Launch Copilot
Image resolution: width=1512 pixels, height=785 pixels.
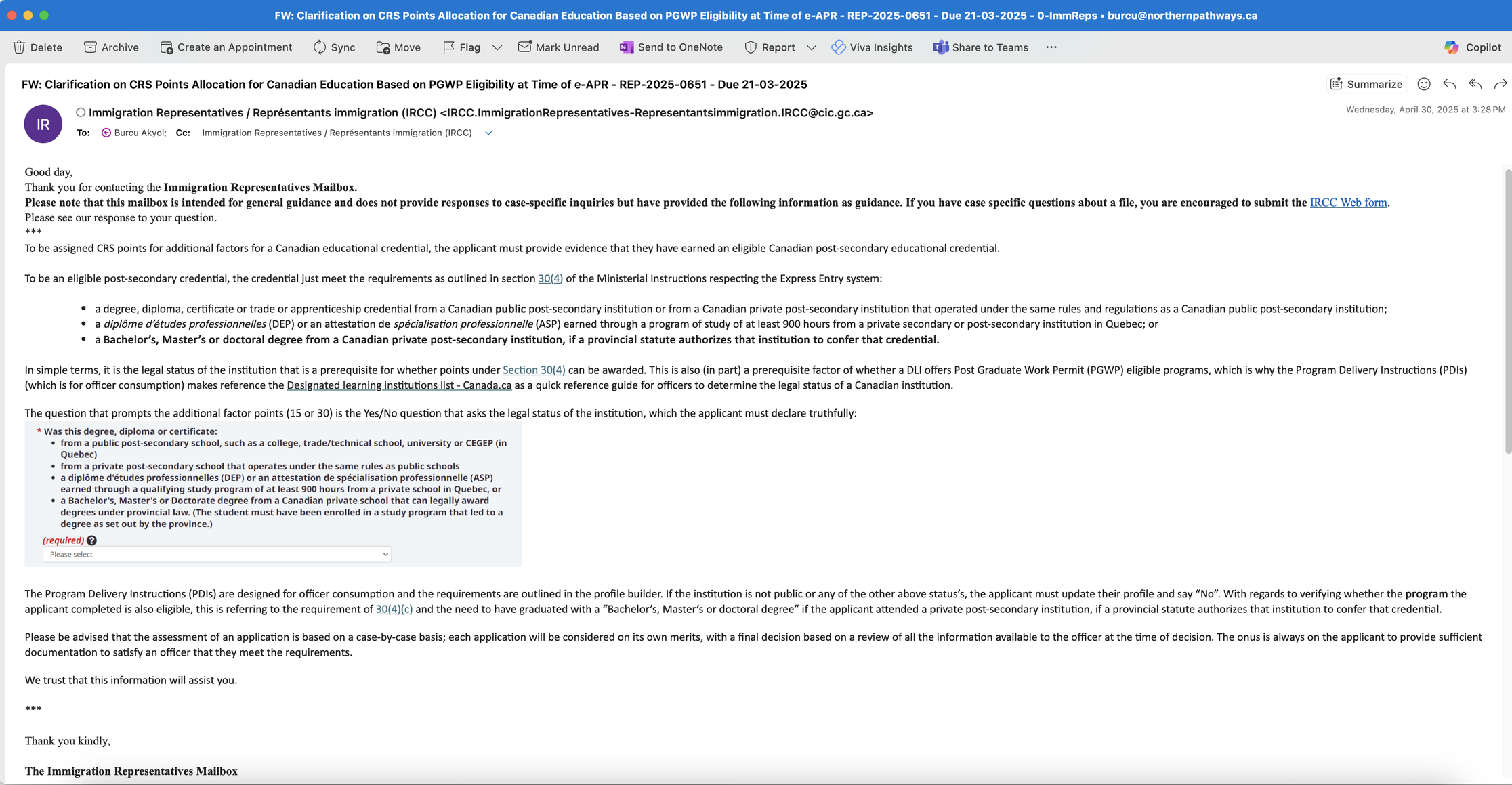[x=1473, y=47]
